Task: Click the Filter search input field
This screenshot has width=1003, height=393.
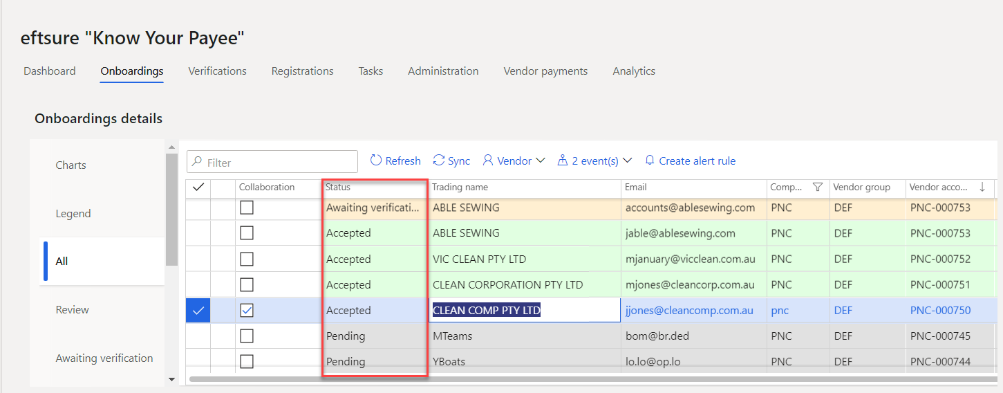Action: pos(272,163)
